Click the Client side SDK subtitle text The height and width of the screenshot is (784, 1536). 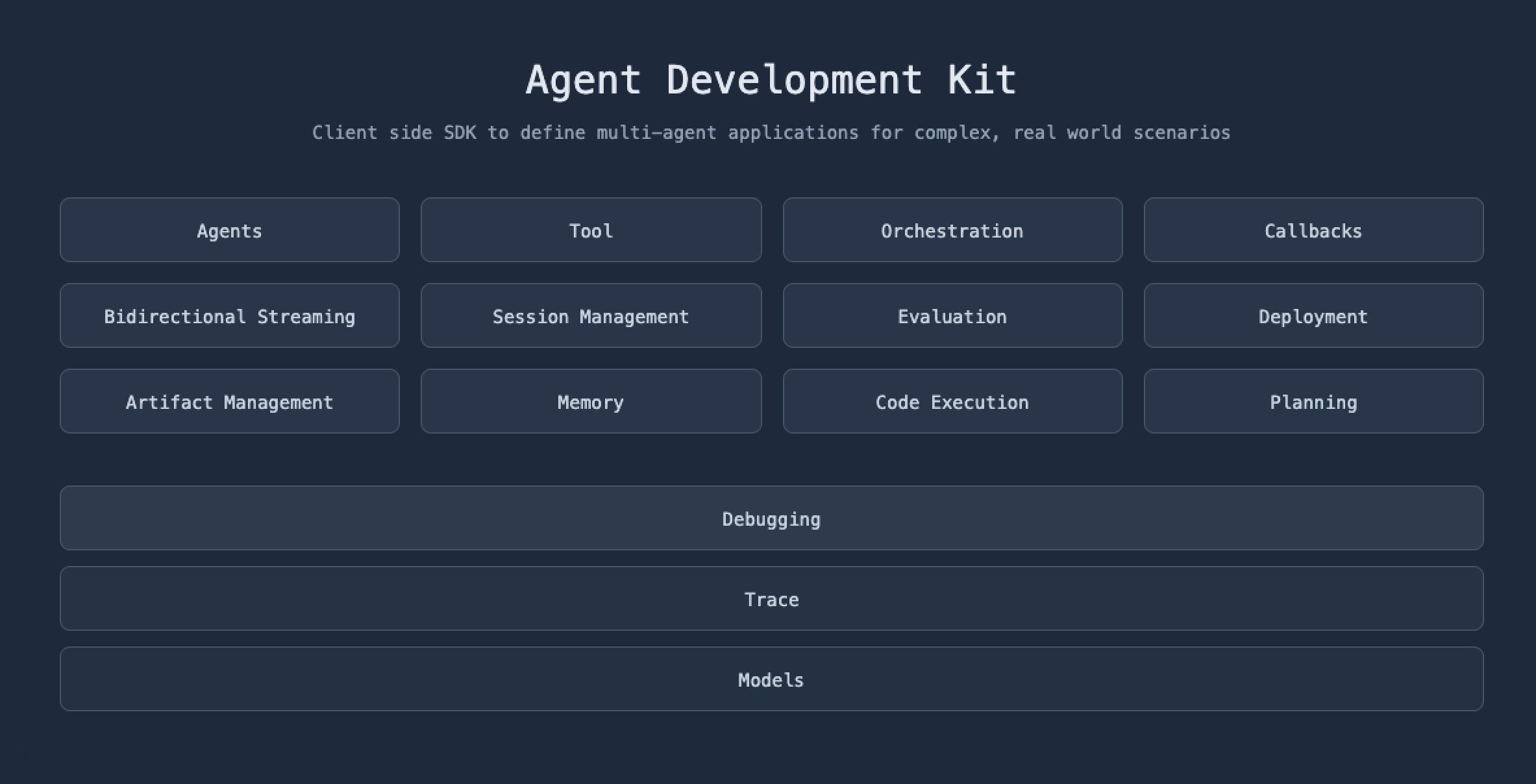point(771,132)
